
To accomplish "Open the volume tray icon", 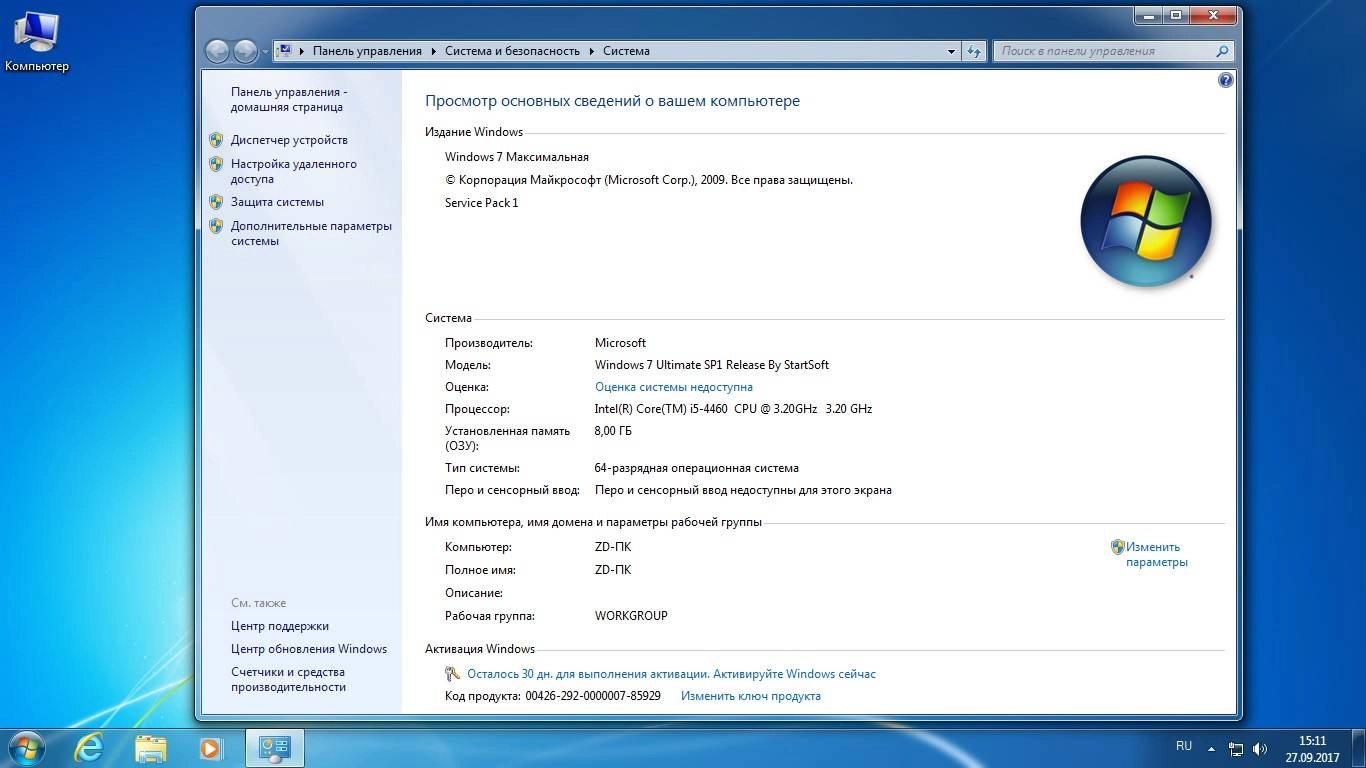I will tap(1260, 748).
